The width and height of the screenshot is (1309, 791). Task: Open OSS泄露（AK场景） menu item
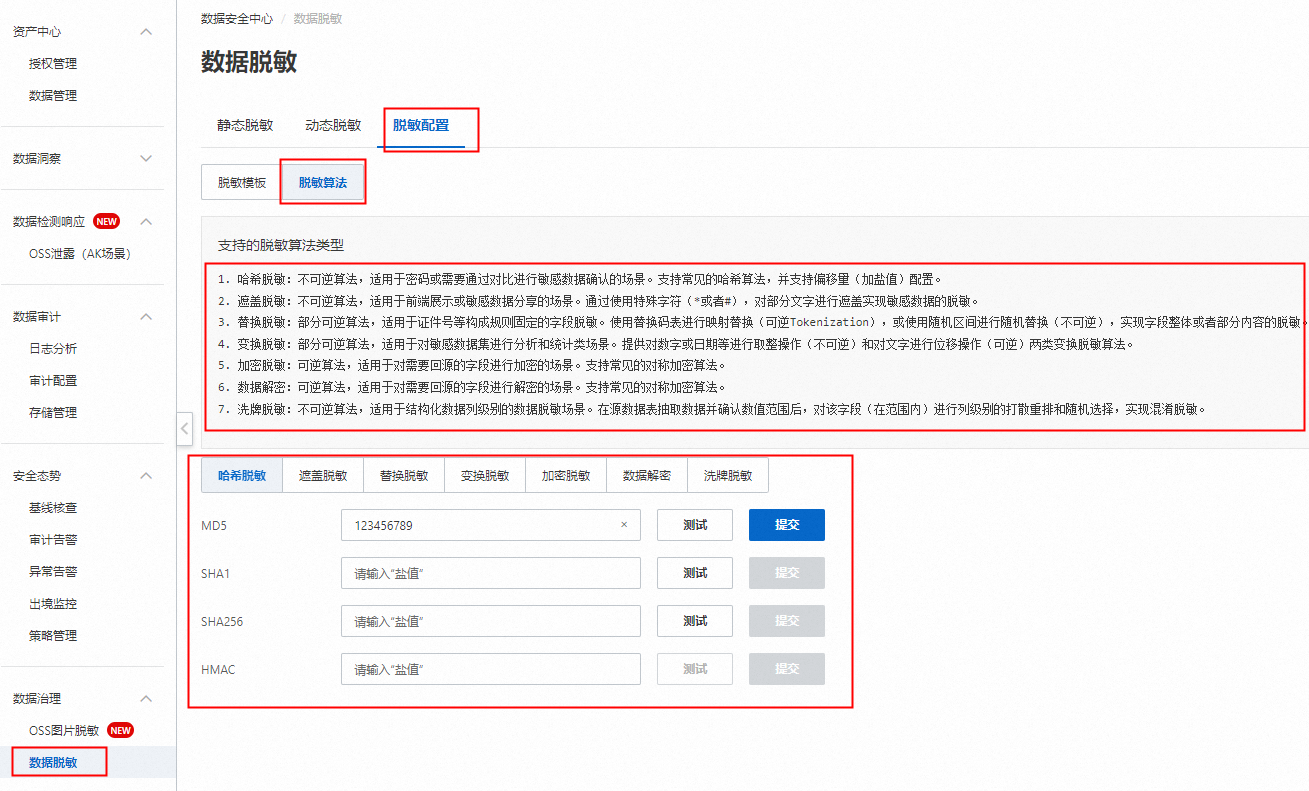(80, 254)
